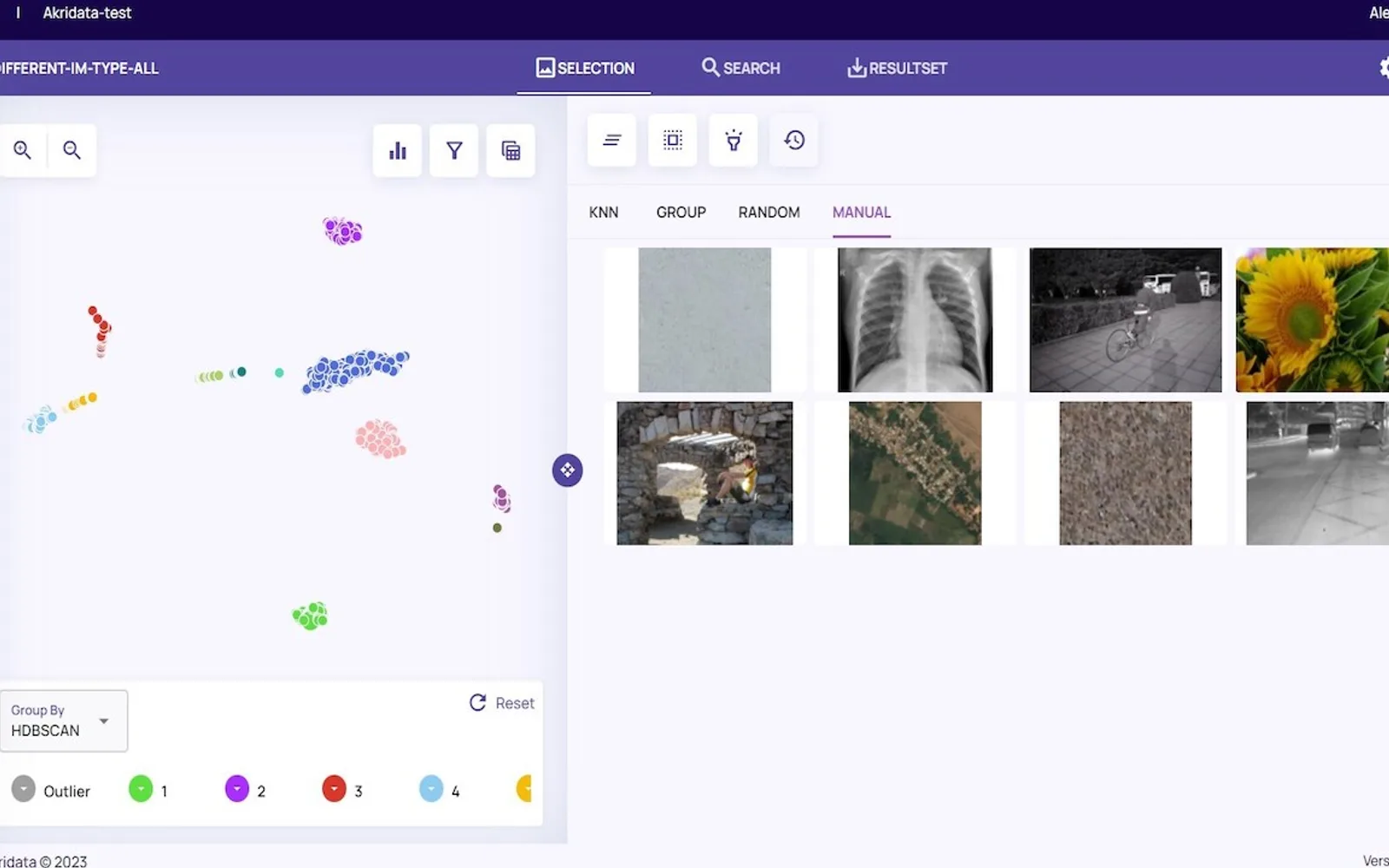
Task: Click the zoom out magnifier icon
Action: (x=72, y=150)
